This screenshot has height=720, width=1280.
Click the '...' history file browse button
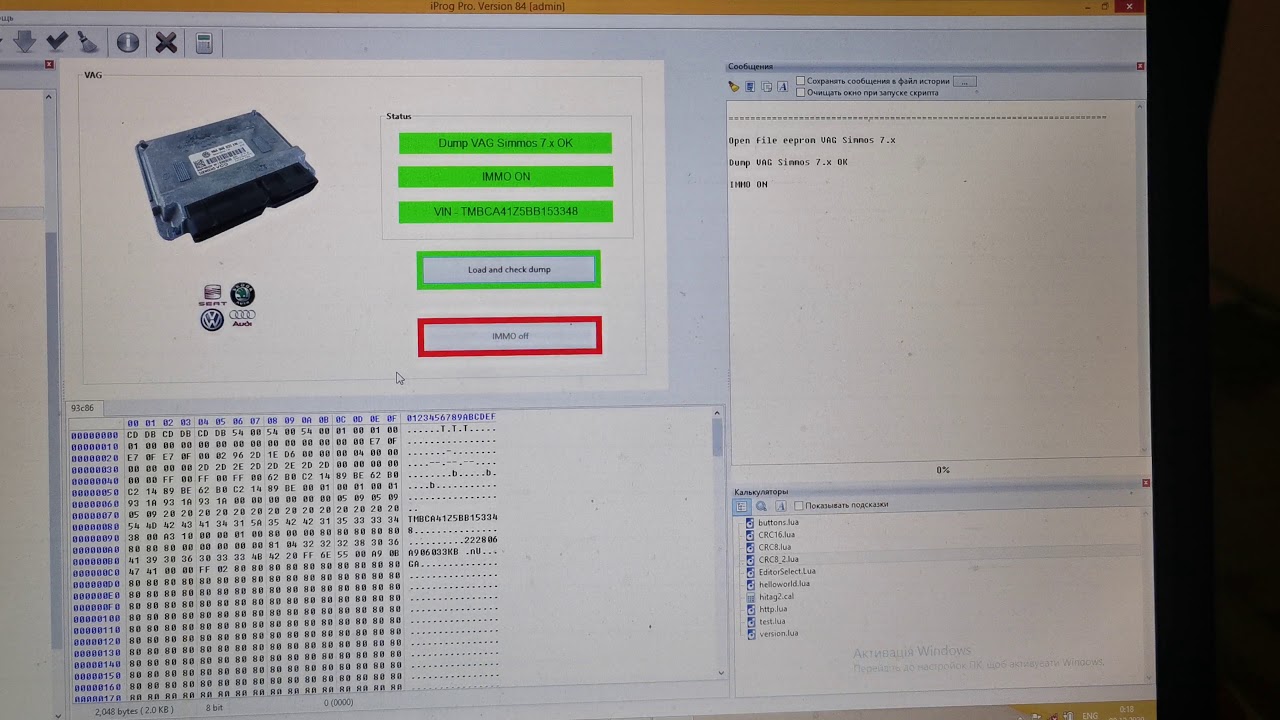point(965,81)
